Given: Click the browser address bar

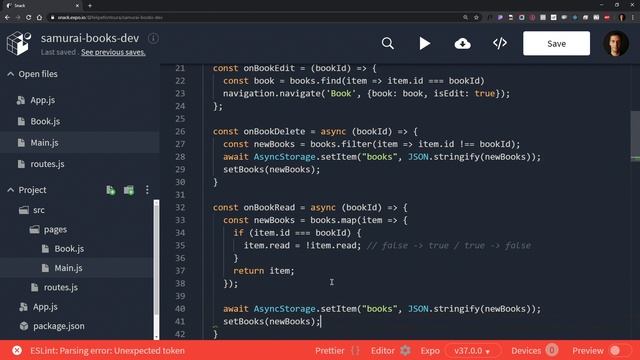Looking at the screenshot, I should (x=257, y=18).
